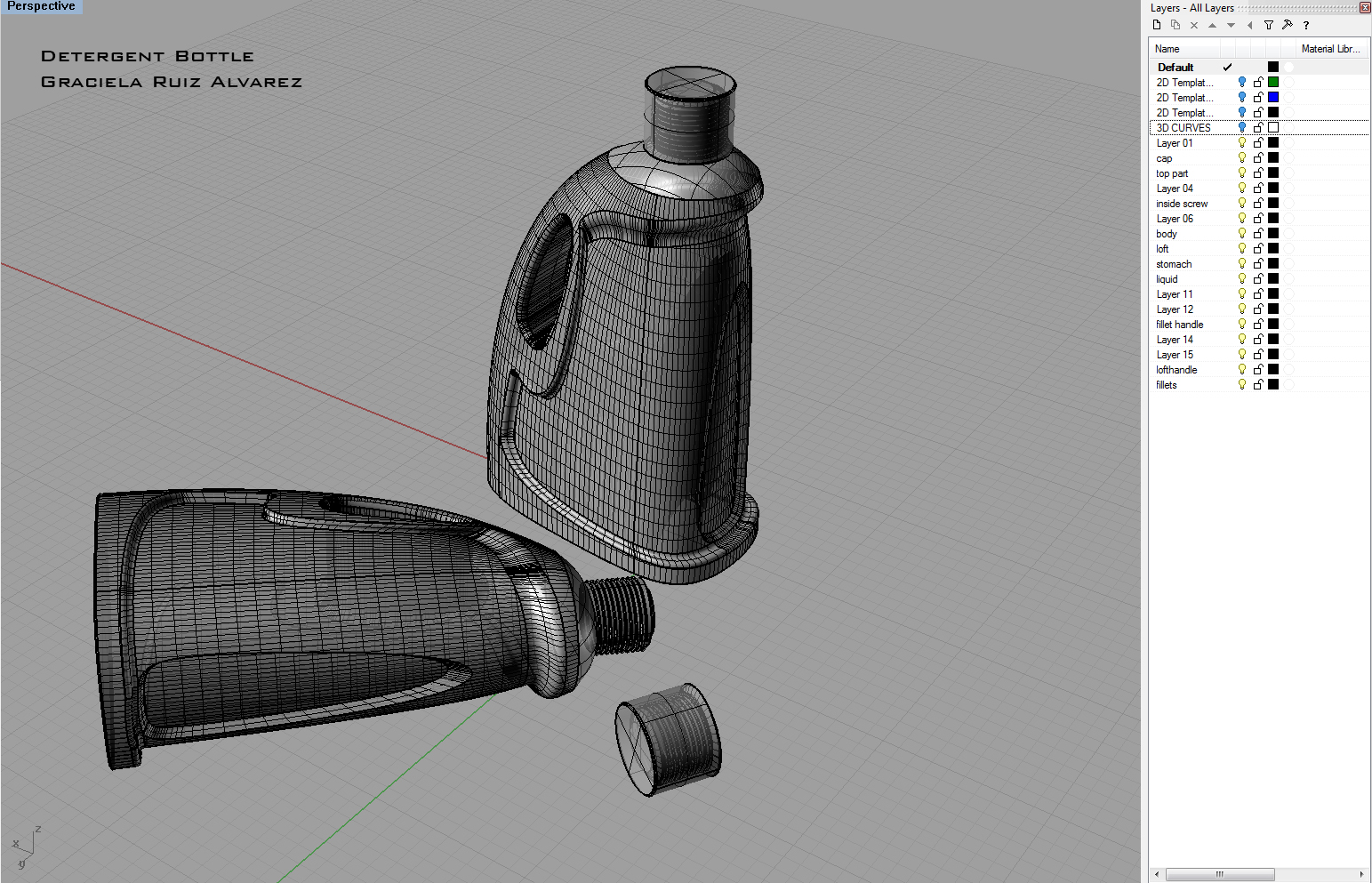
Task: Click the Default layer material circle
Action: pyautogui.click(x=1288, y=67)
